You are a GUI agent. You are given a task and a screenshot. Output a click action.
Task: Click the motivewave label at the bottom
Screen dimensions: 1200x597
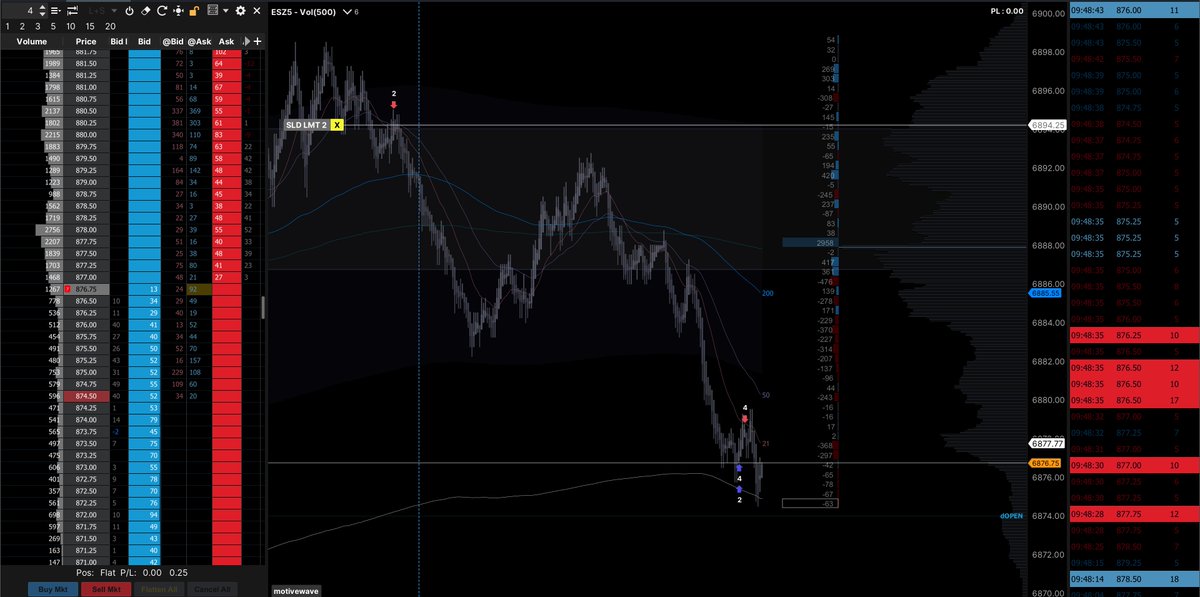pos(297,590)
